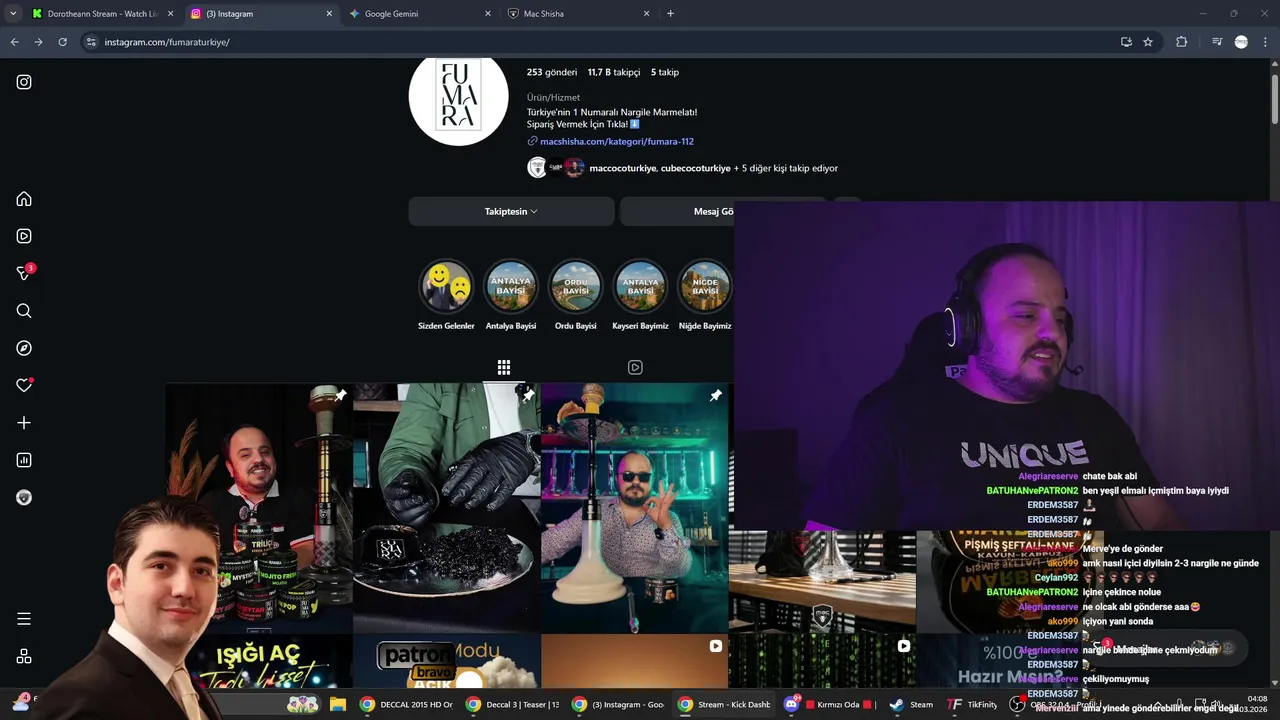Open DECCAL 2015 HD Chrome taskbar window

tap(406, 704)
